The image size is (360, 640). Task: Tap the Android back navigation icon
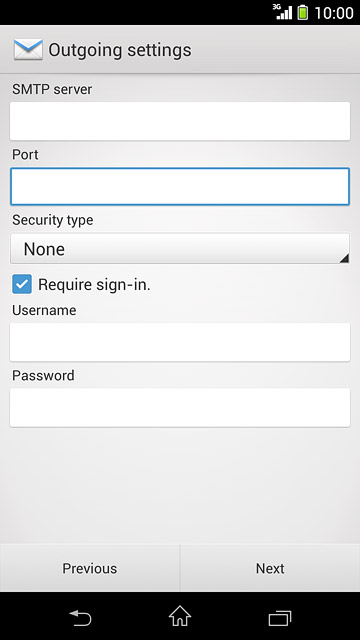pyautogui.click(x=80, y=617)
